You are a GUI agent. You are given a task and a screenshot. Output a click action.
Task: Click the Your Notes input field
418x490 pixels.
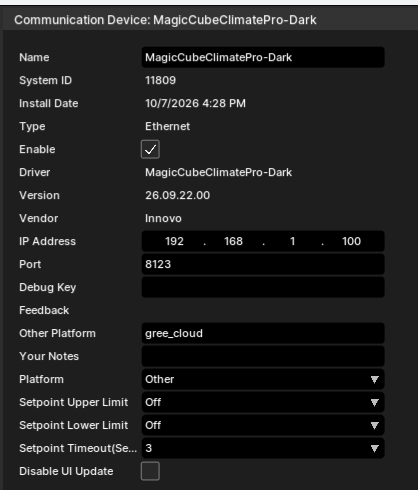(263, 356)
